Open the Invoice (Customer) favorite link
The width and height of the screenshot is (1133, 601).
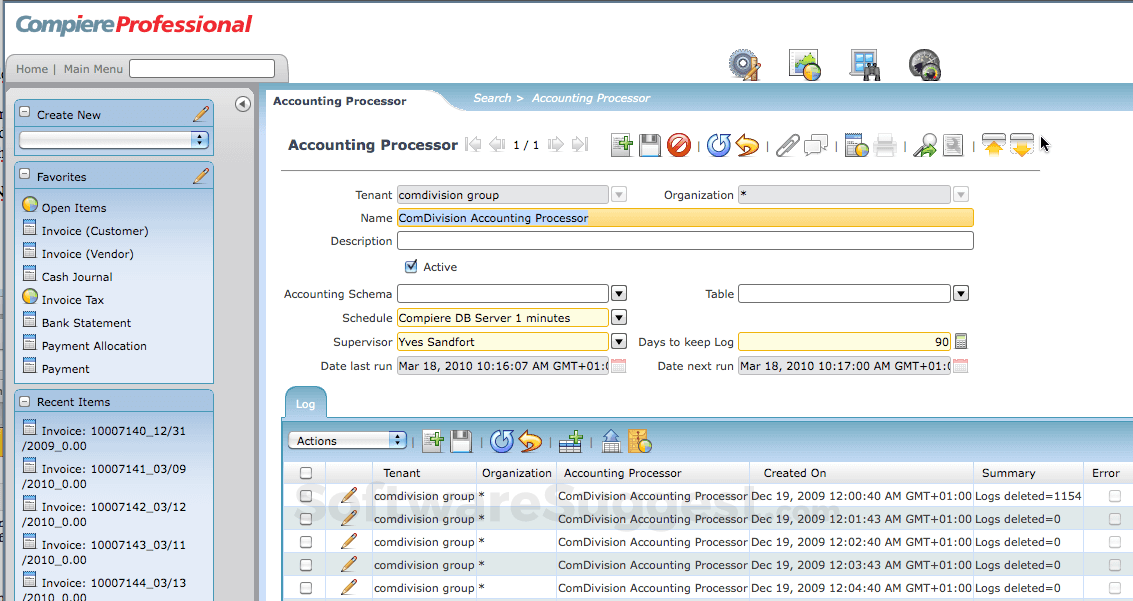pos(94,231)
